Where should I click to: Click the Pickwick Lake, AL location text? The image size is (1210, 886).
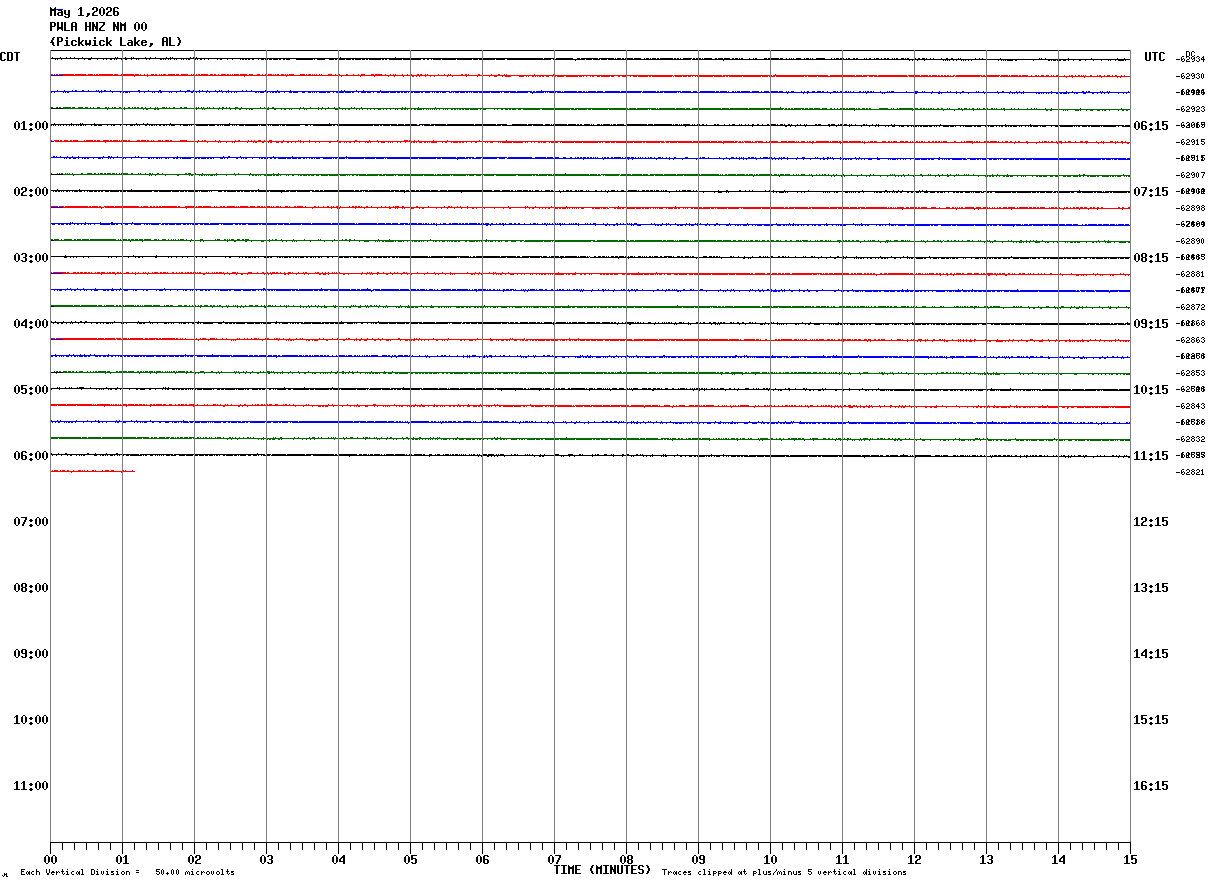pyautogui.click(x=116, y=42)
